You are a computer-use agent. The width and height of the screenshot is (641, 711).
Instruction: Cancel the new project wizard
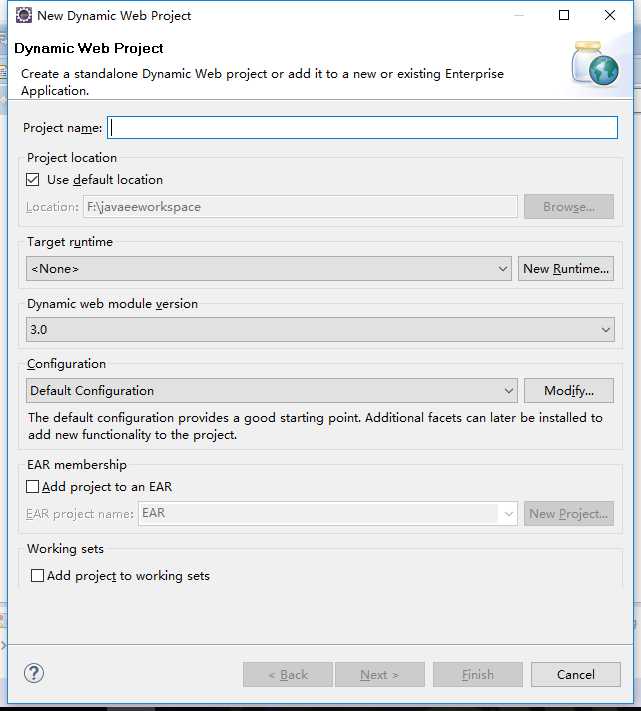[x=575, y=675]
